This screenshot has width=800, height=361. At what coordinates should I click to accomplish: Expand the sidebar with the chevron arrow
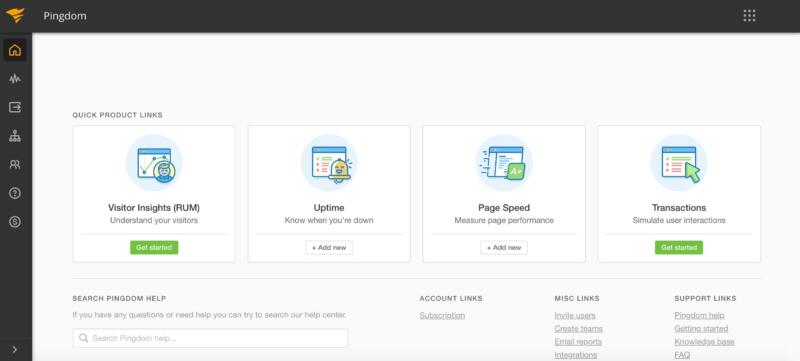coord(15,349)
